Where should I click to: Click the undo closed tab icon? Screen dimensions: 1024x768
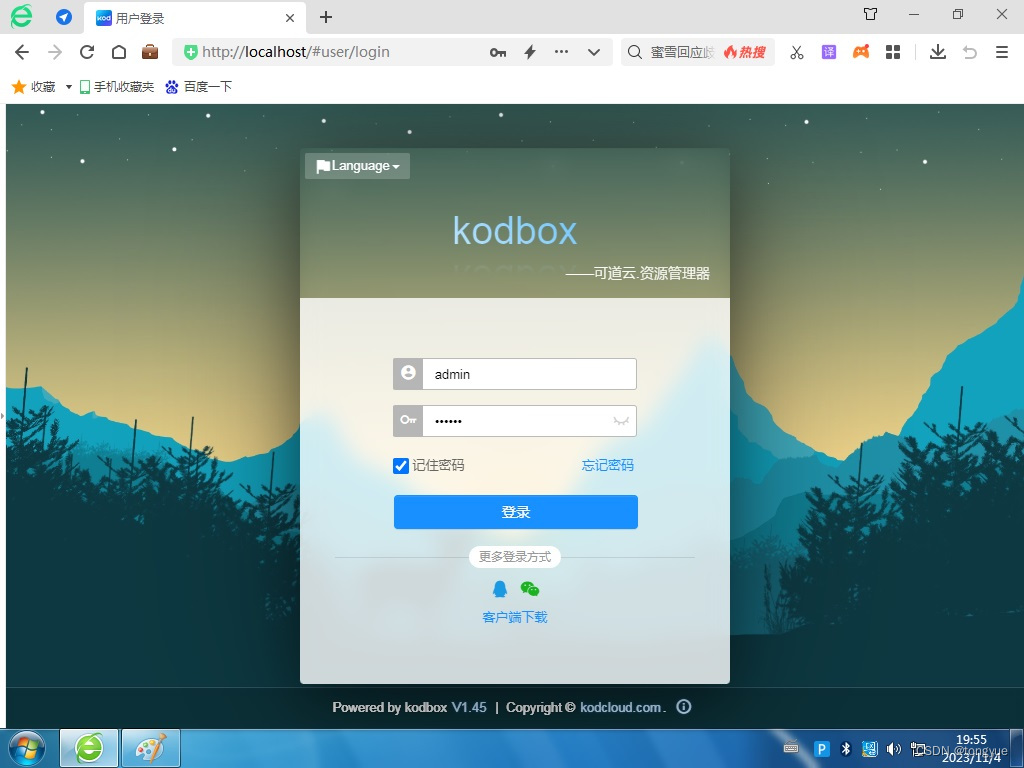[970, 52]
